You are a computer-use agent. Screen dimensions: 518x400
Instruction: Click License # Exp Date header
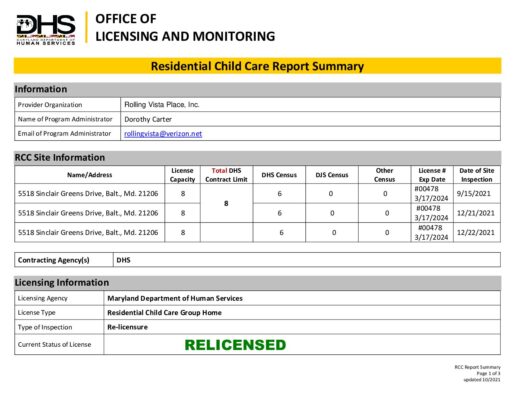[x=432, y=175]
